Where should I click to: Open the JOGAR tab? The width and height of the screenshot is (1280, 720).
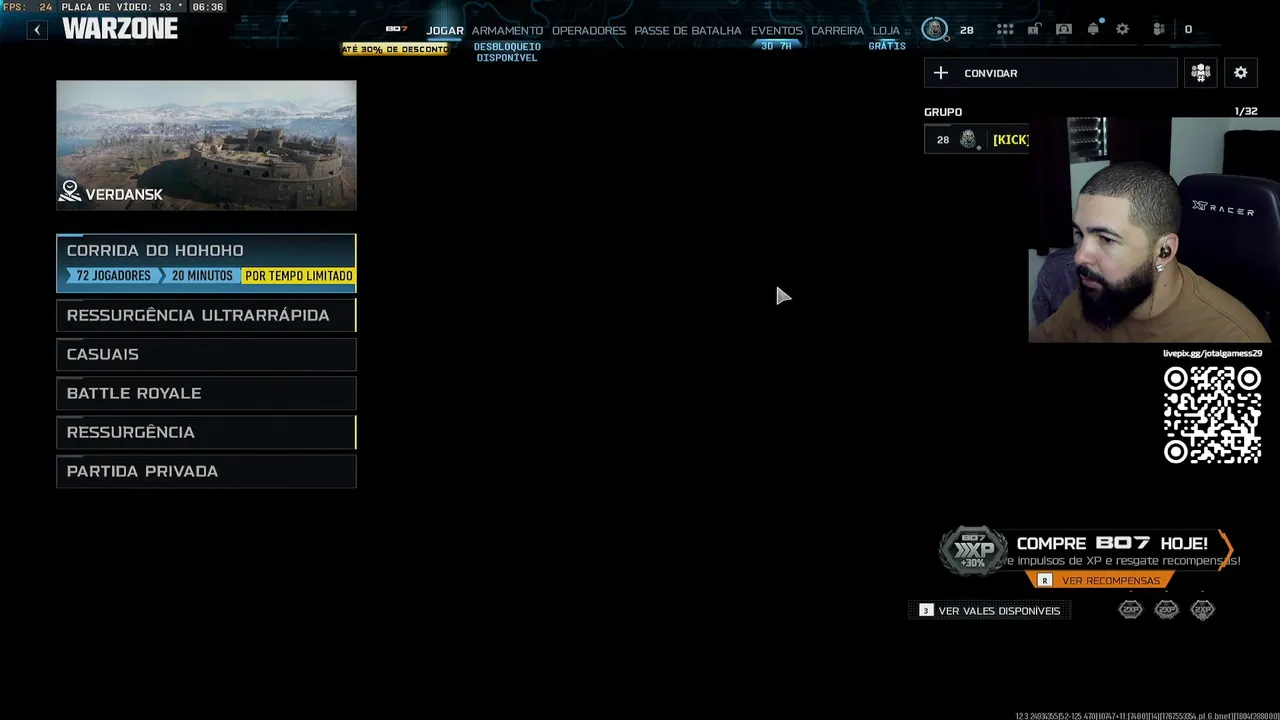445,31
